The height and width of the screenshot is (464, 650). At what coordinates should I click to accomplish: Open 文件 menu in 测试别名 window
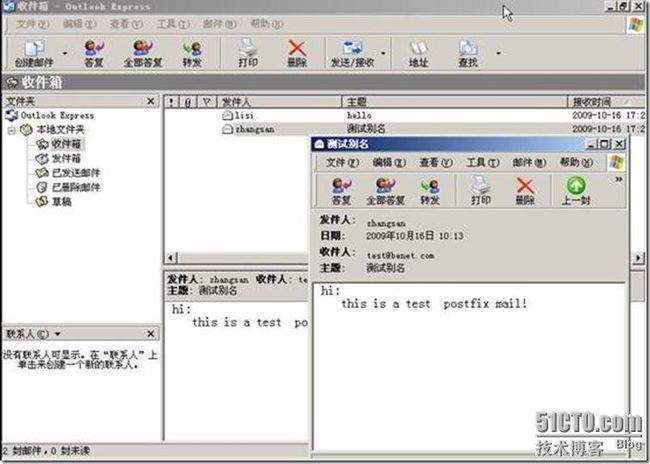coord(342,163)
